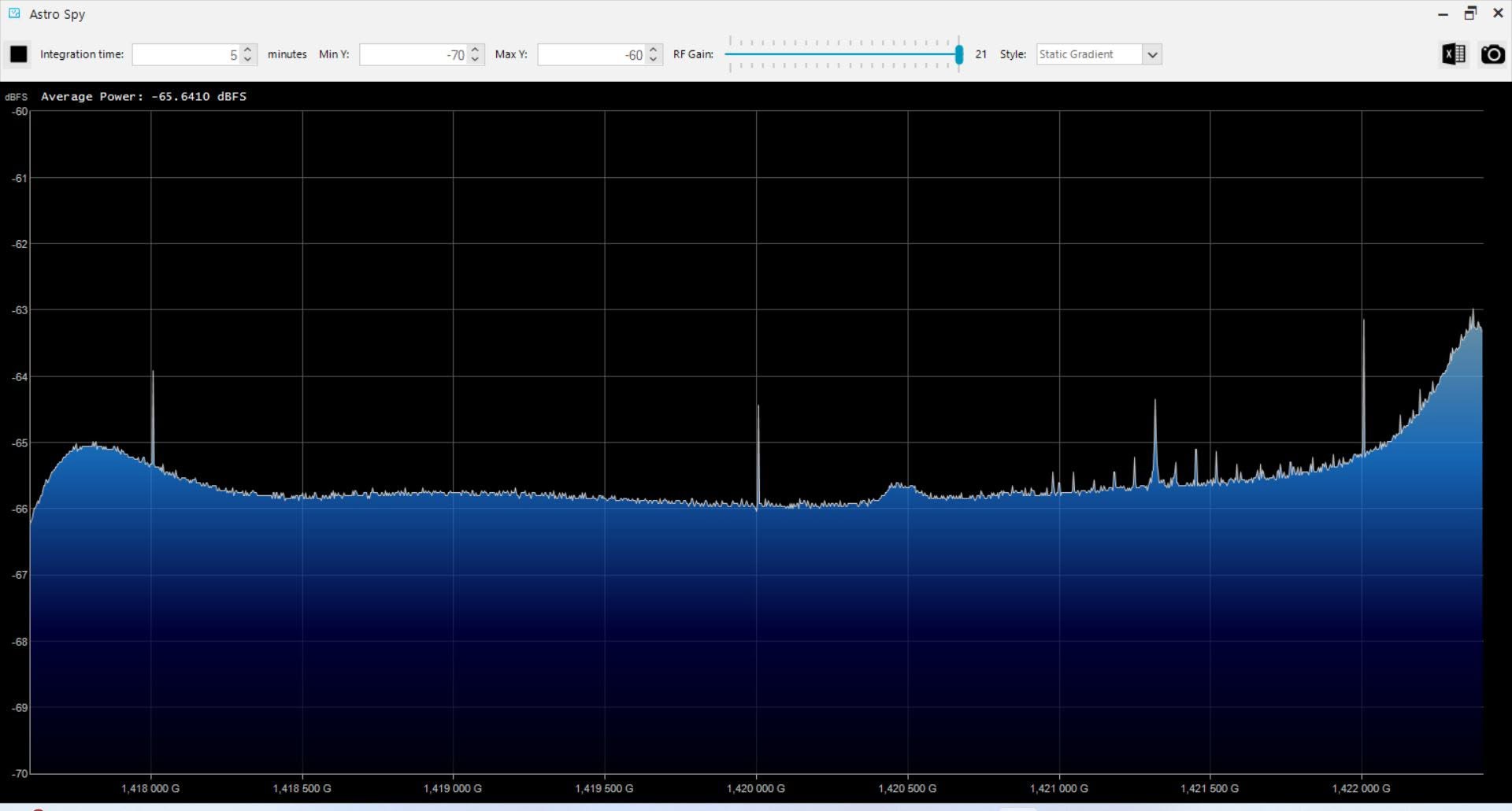
Task: Close the Astro Spy window
Action: (x=1498, y=13)
